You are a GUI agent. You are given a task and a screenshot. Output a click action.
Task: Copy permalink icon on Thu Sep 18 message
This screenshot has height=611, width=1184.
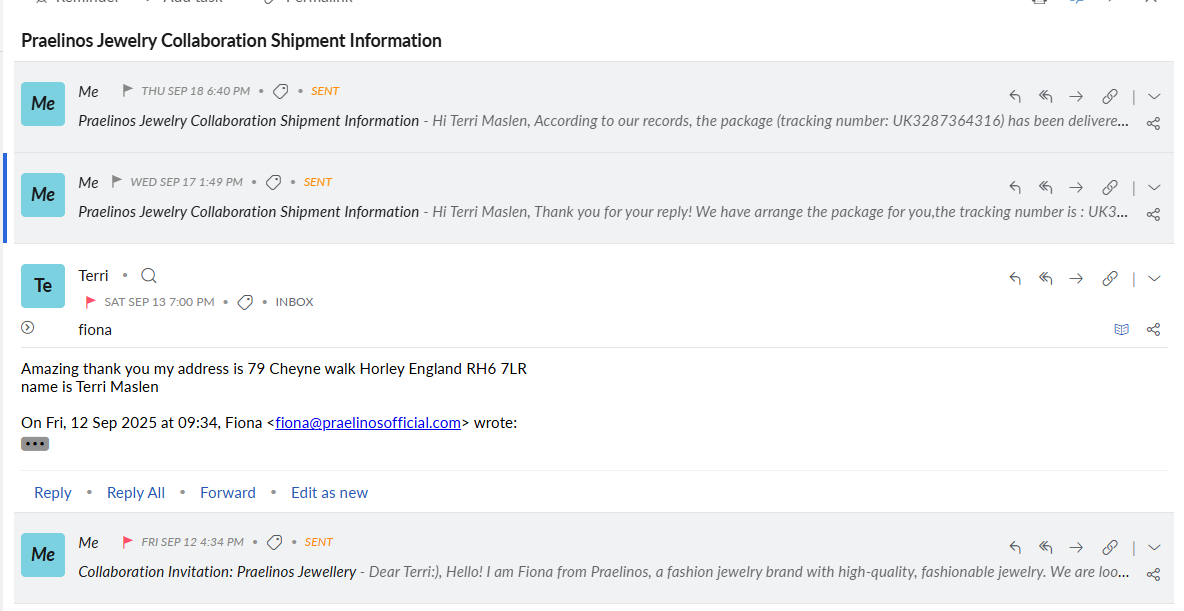click(1109, 97)
